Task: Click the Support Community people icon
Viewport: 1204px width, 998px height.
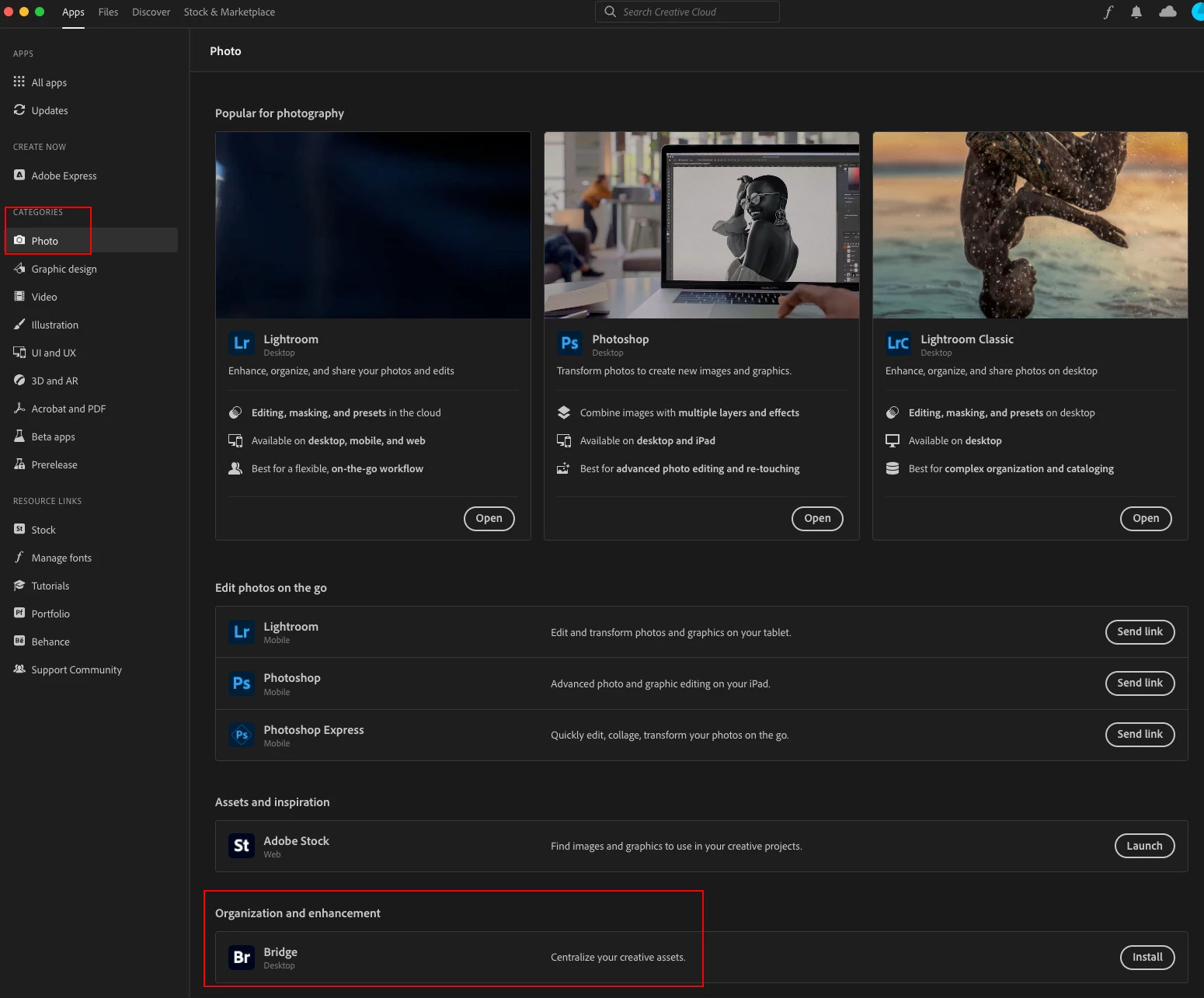Action: tap(19, 669)
